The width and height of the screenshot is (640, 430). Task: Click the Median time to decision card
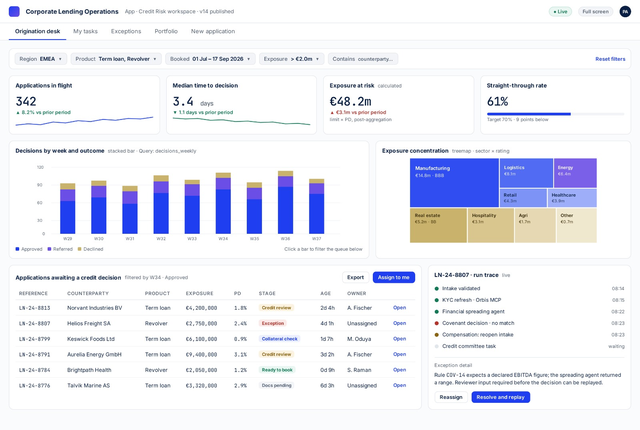(241, 105)
